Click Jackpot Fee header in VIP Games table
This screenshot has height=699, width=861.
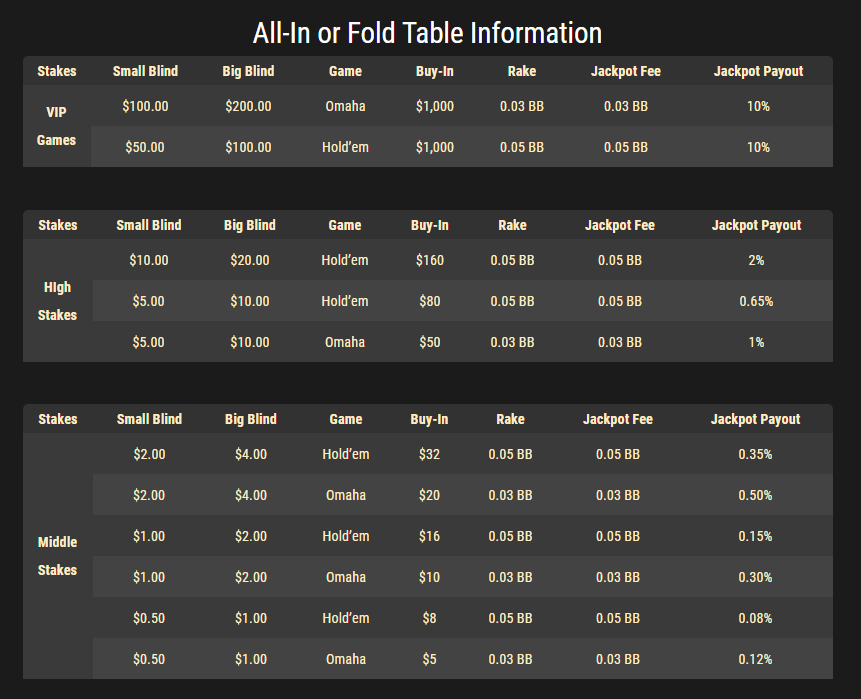tap(626, 71)
